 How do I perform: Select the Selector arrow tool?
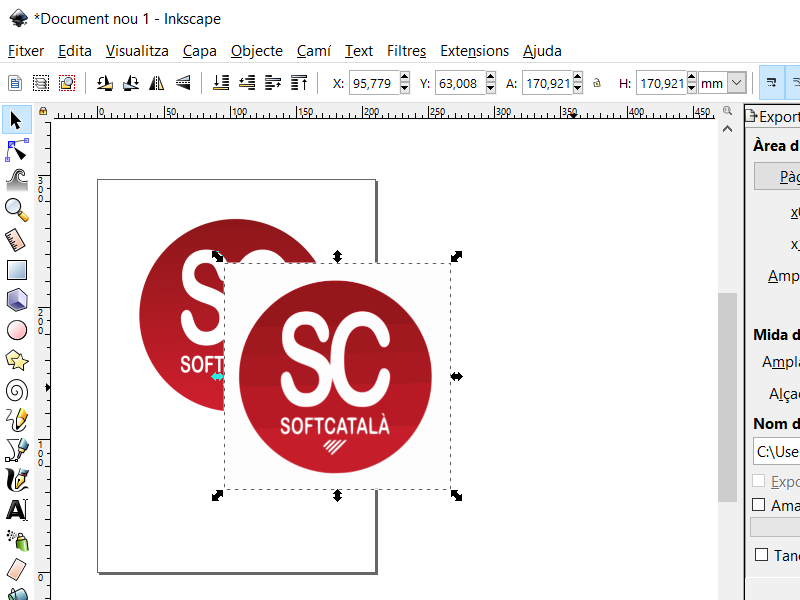tap(16, 120)
